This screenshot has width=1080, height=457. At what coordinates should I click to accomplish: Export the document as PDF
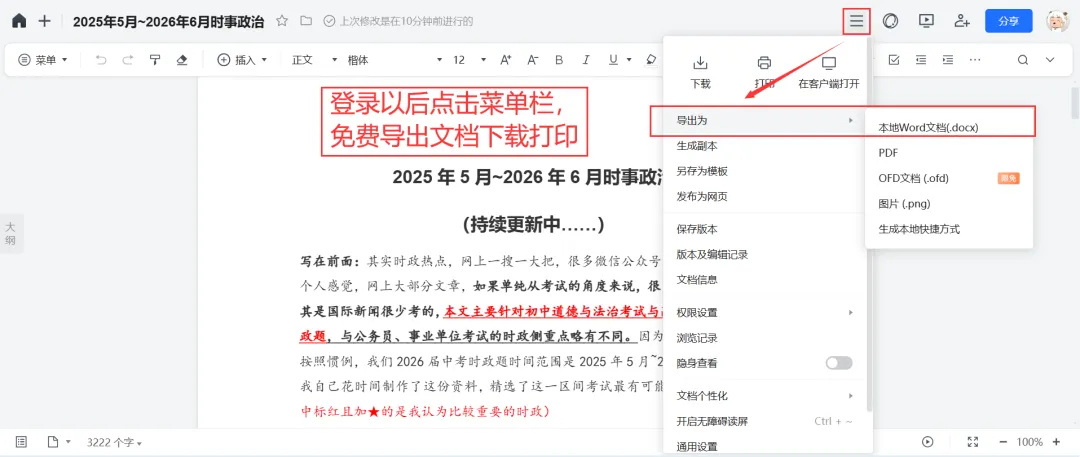949,153
